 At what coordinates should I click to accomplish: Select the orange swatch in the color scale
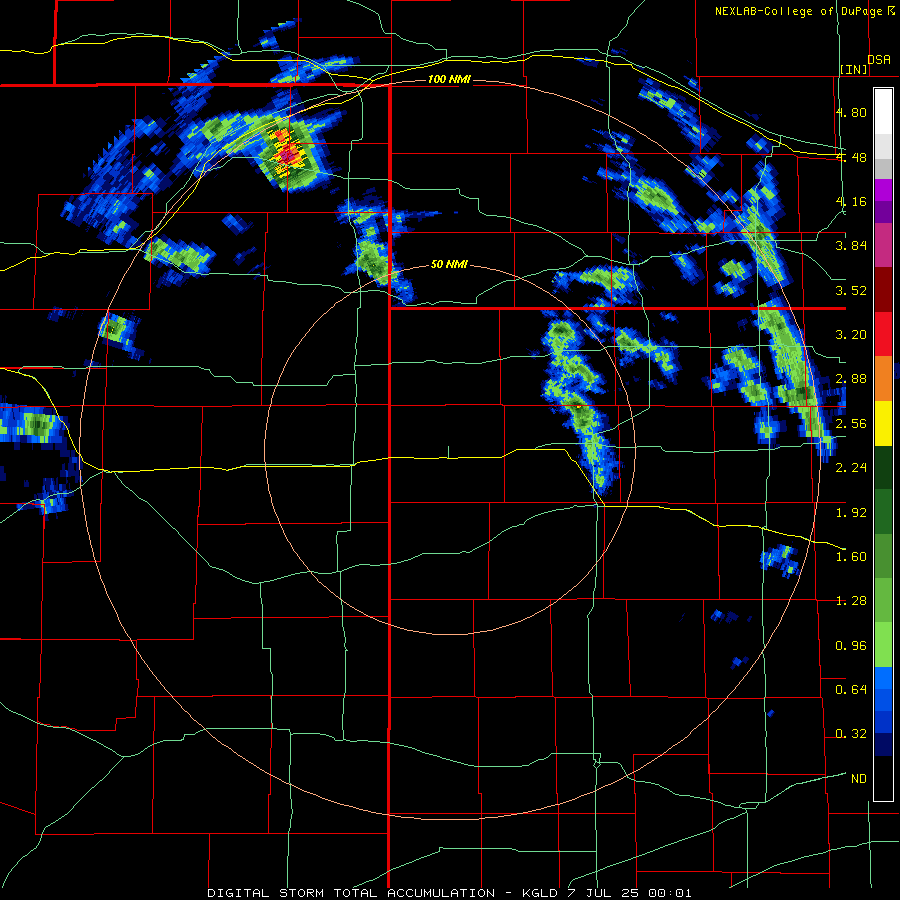tap(883, 379)
